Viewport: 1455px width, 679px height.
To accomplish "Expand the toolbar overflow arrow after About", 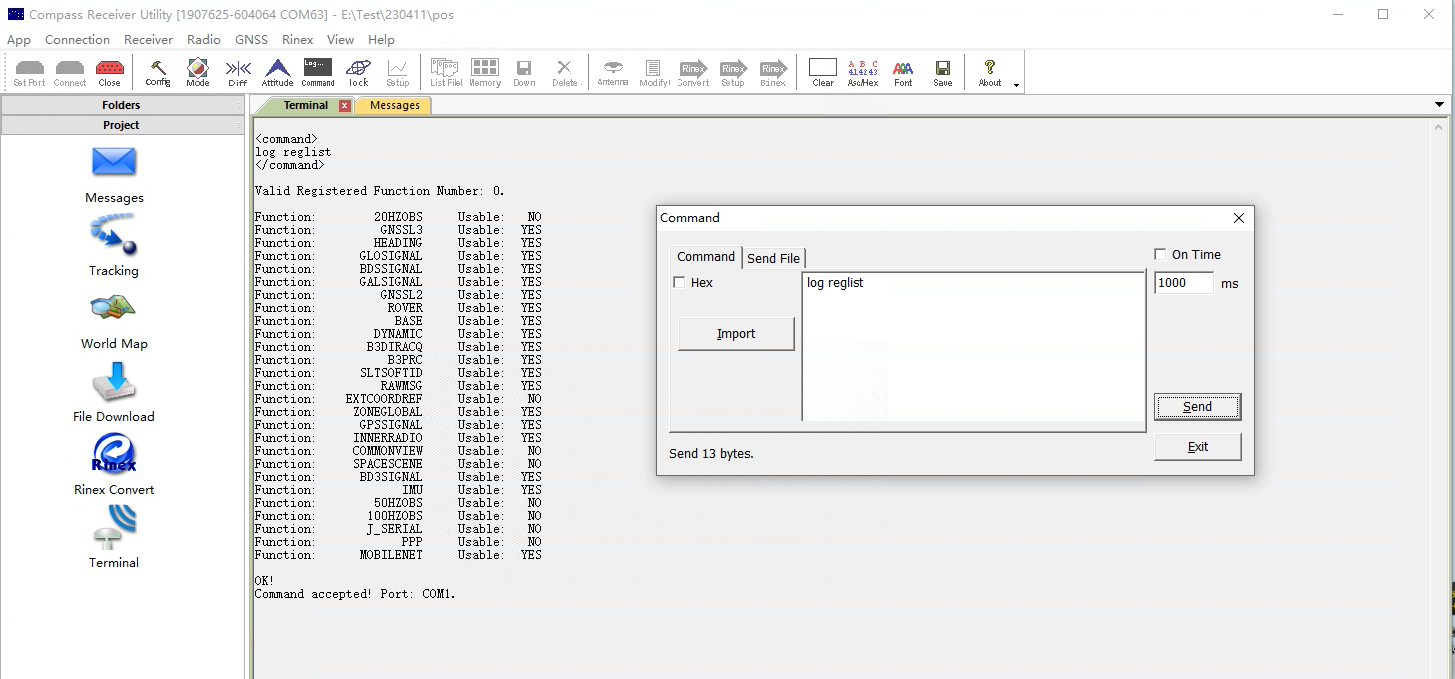I will (x=1017, y=85).
